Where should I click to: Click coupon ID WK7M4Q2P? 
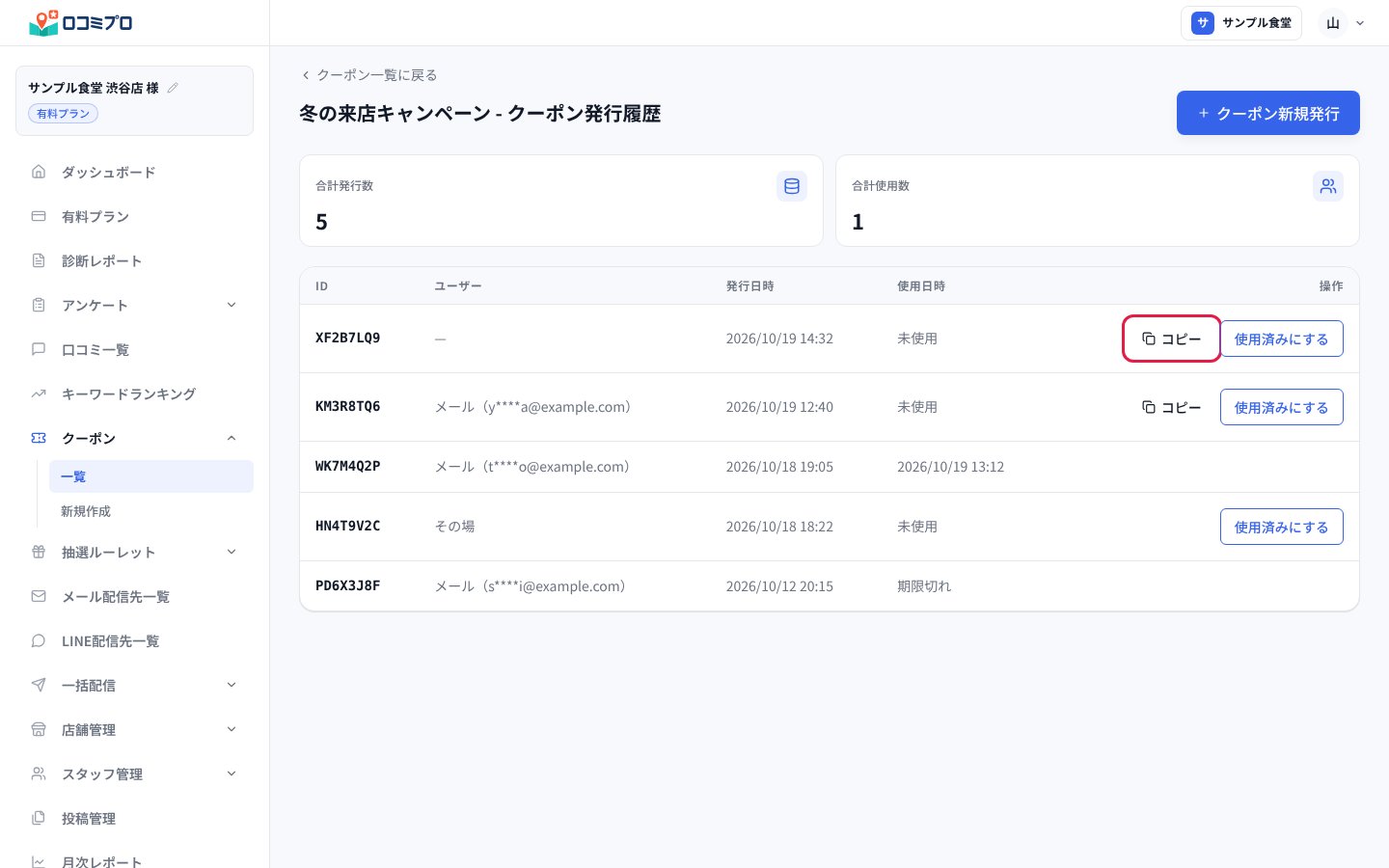coord(348,466)
